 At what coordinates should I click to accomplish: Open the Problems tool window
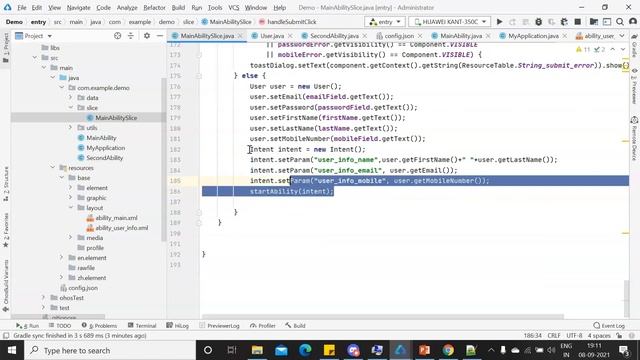click(99, 326)
